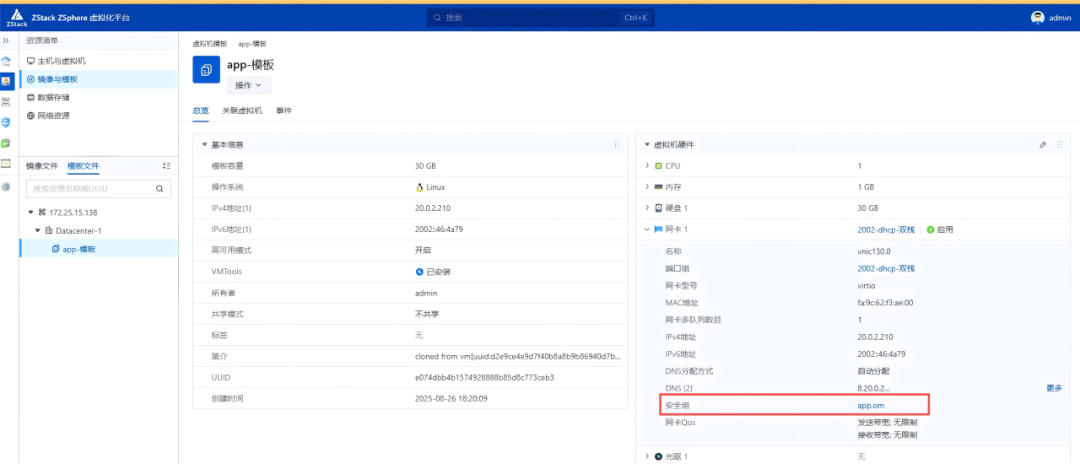Click the vnic130.0 name value

[874, 252]
